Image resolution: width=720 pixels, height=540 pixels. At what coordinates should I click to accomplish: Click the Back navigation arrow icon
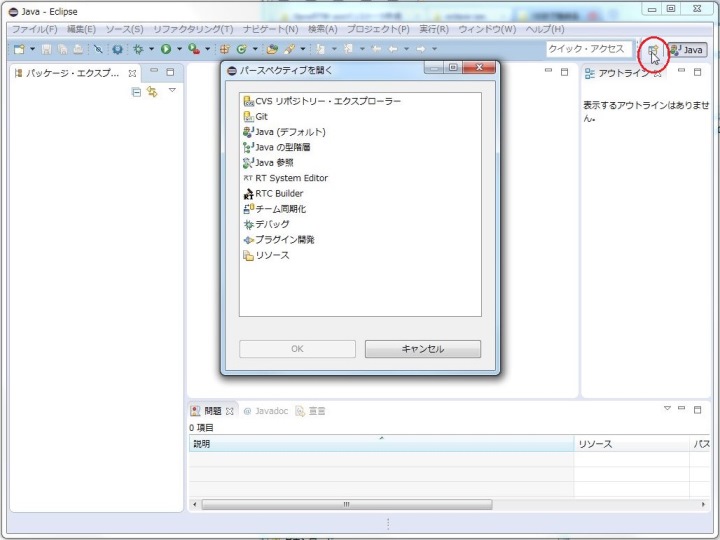[x=393, y=49]
